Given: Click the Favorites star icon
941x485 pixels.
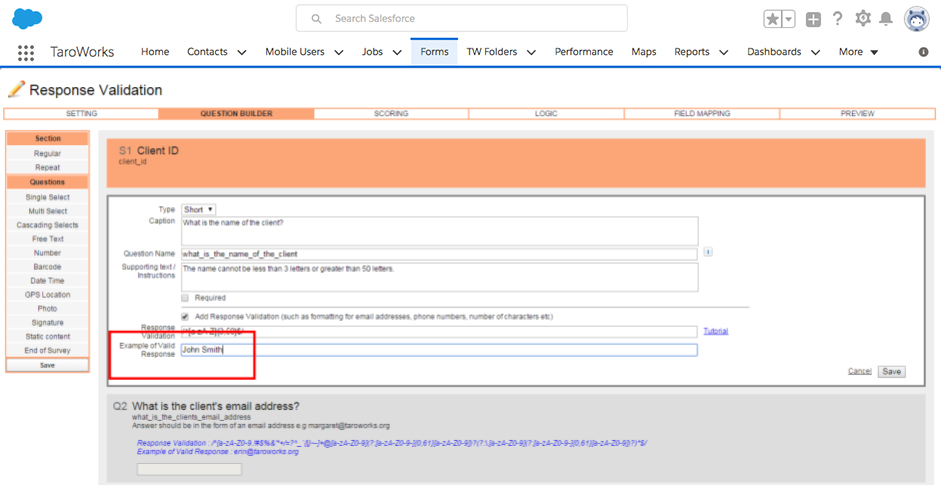Looking at the screenshot, I should (x=772, y=19).
